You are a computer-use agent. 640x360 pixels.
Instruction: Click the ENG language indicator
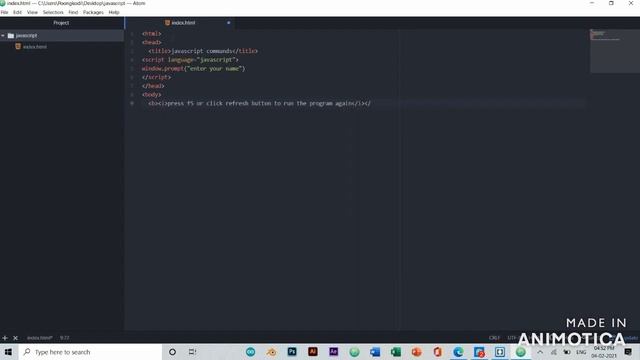(581, 352)
